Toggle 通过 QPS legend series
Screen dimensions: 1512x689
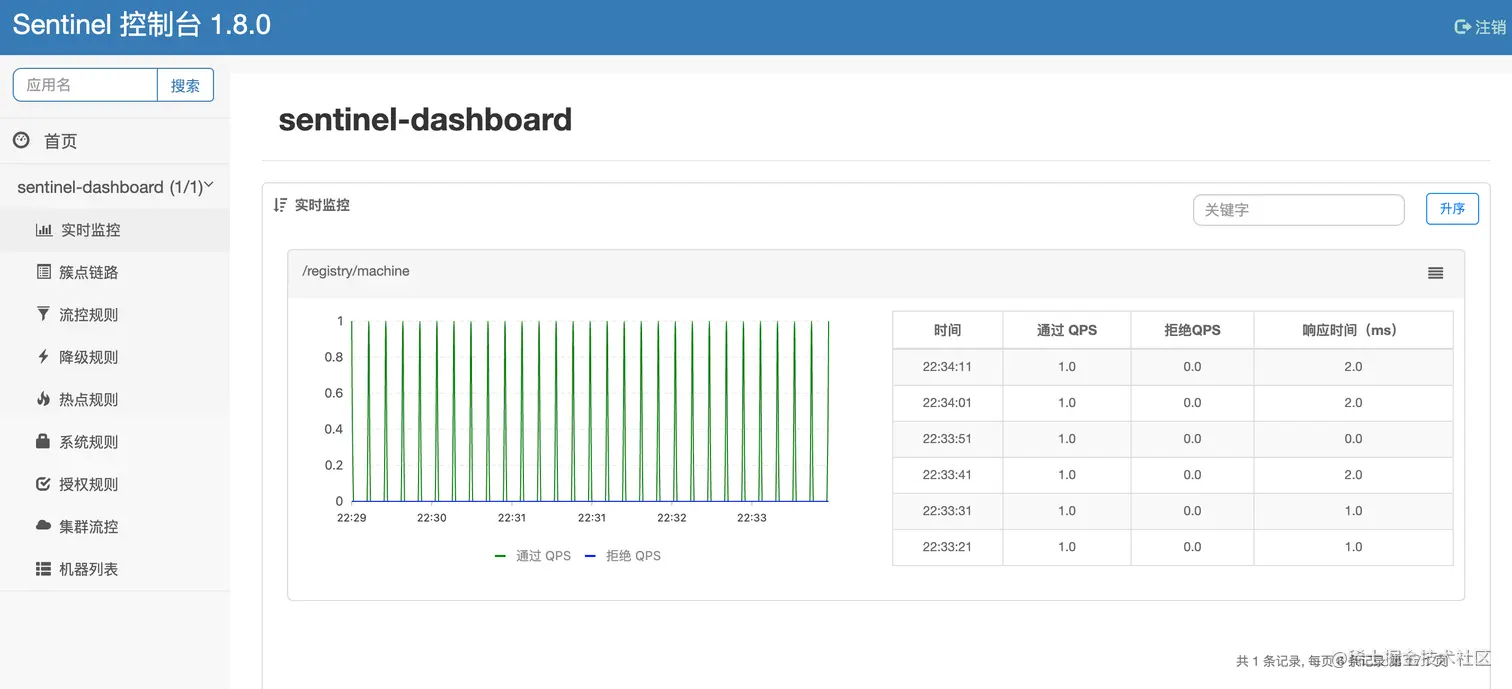533,556
